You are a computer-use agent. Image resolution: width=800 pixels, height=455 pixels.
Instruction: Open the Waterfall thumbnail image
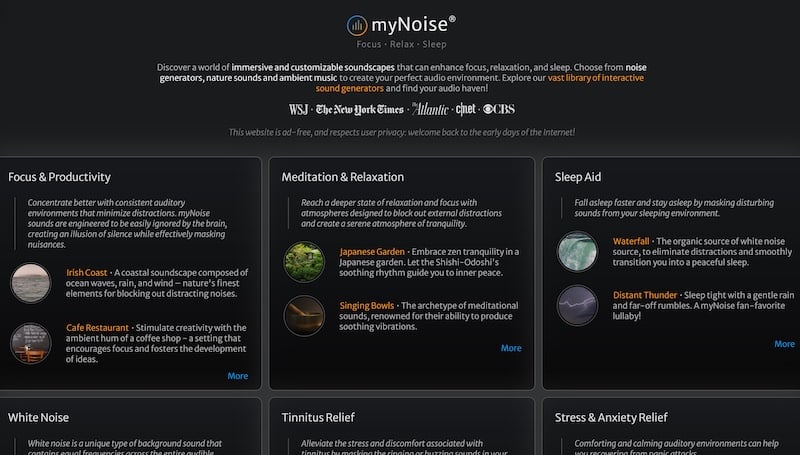click(x=577, y=251)
